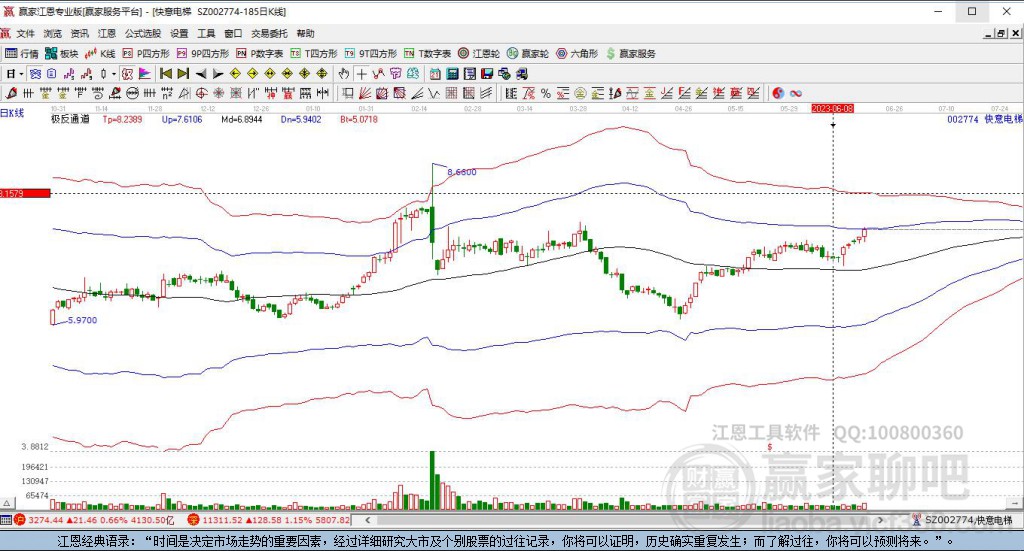Screen dimensions: 1024x551
Task: Click the black right arrow icon
Action: coord(218,74)
